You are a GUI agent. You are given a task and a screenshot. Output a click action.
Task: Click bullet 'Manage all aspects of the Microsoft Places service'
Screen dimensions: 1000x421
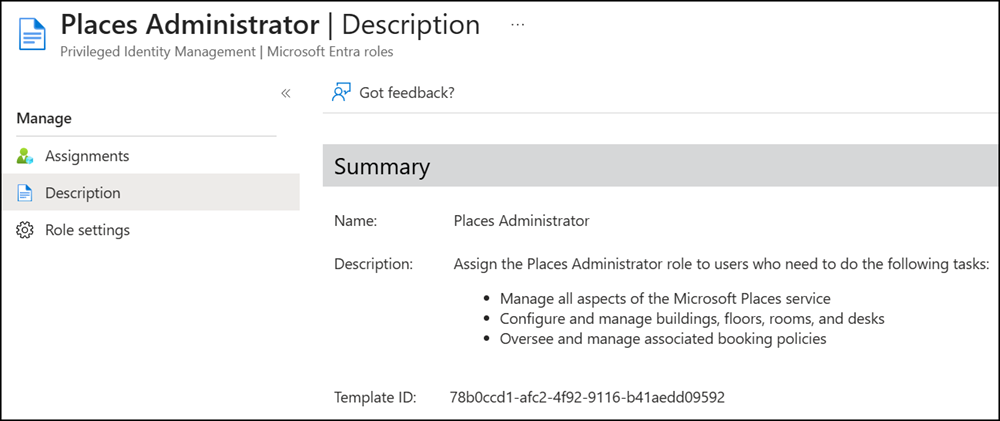(x=665, y=298)
